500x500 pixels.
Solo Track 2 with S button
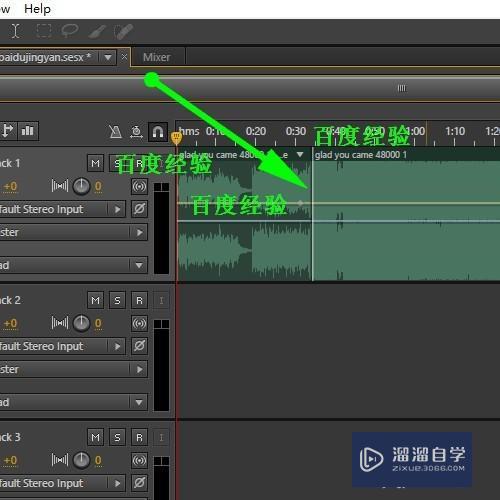point(117,300)
